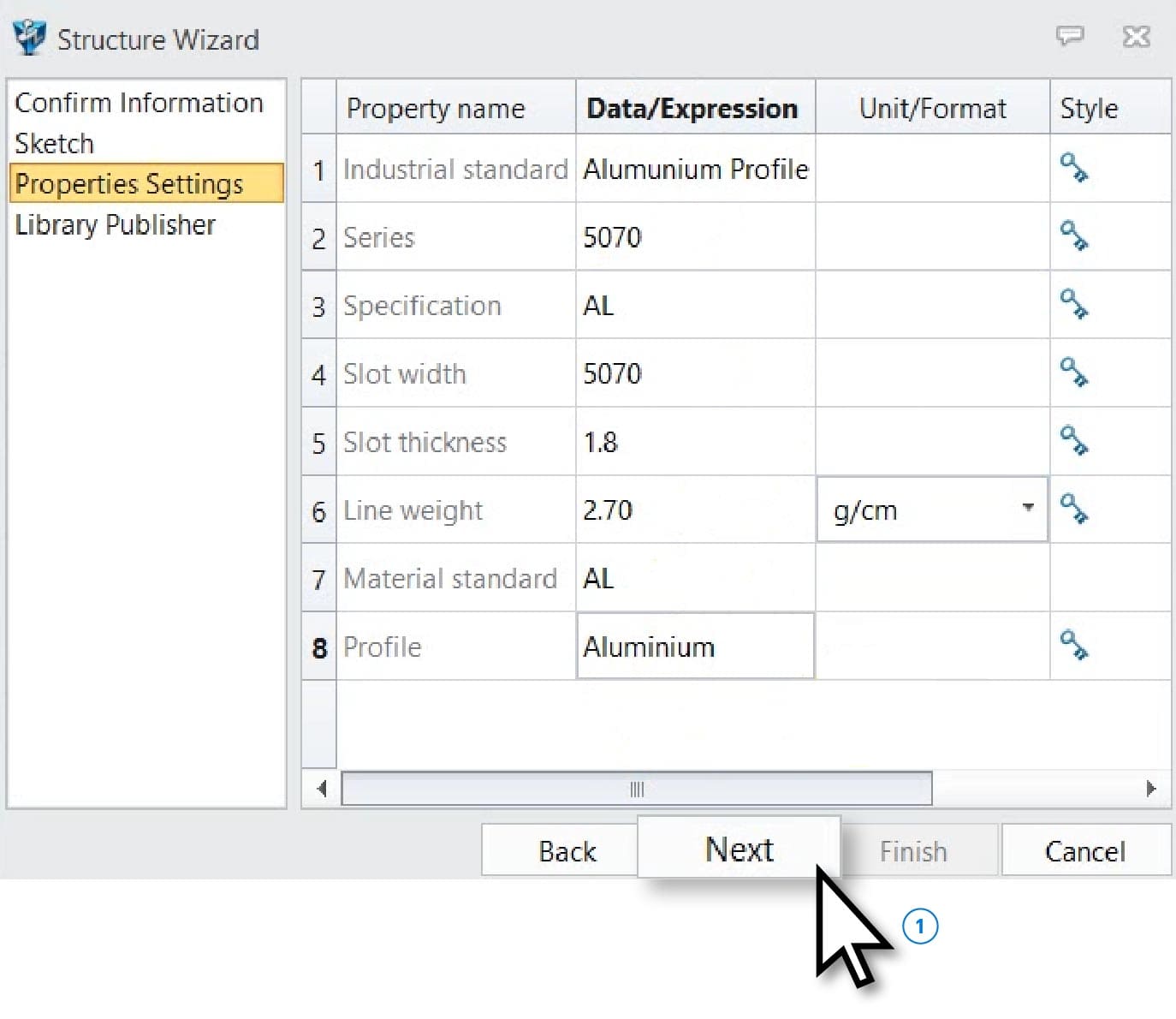
Task: Click the comment bubble icon in title bar
Action: 1069,36
